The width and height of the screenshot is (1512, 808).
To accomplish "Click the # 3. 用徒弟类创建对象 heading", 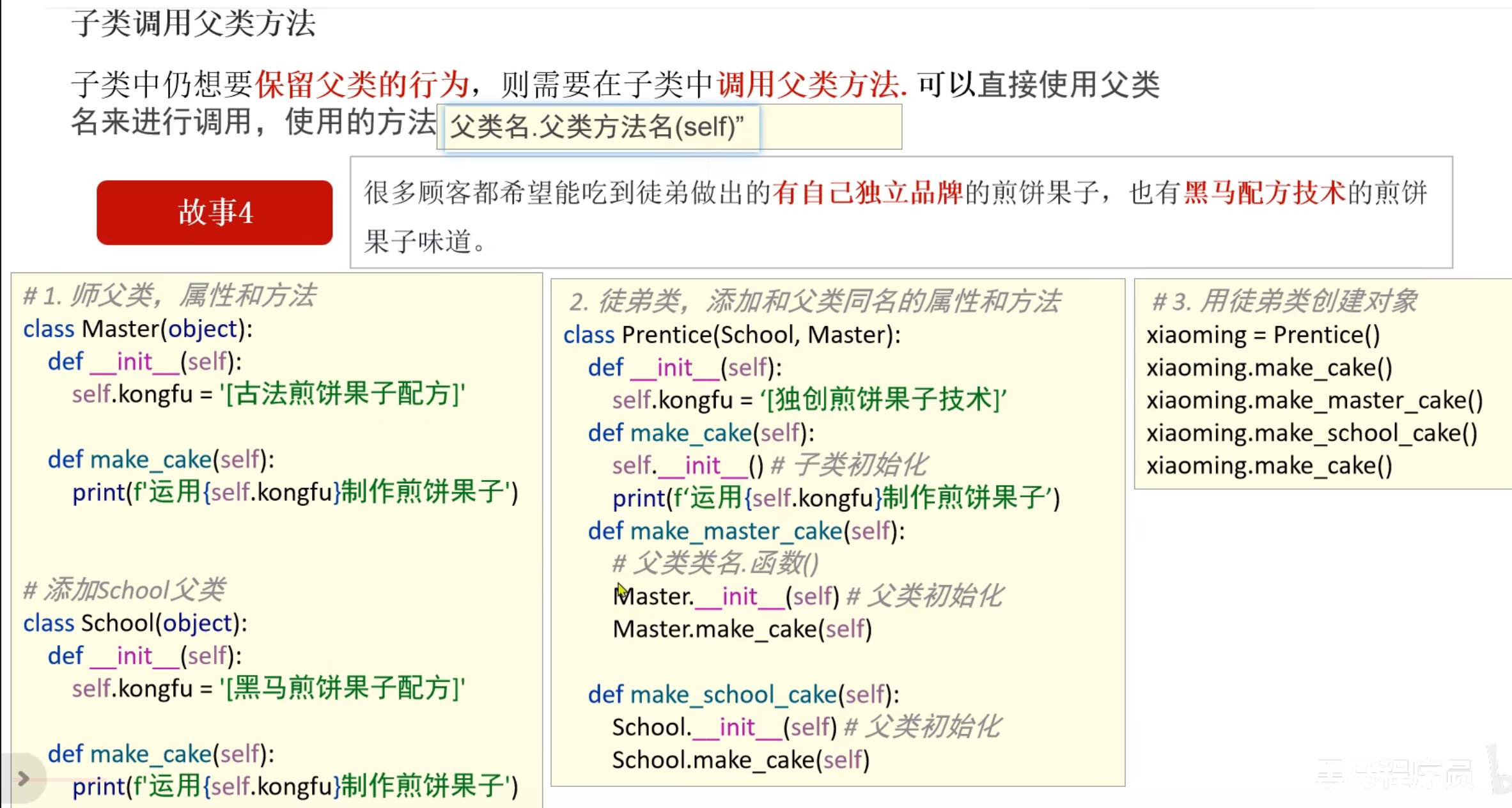I will pos(1284,301).
